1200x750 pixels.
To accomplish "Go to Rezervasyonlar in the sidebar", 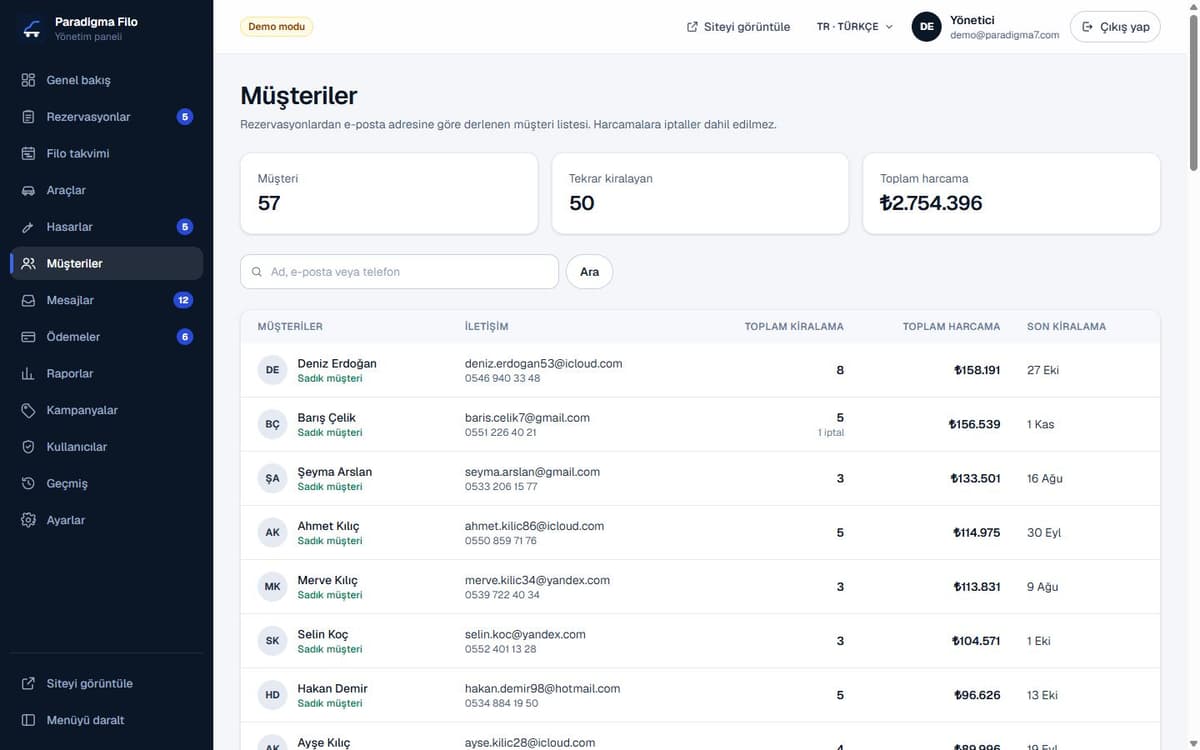I will [107, 117].
